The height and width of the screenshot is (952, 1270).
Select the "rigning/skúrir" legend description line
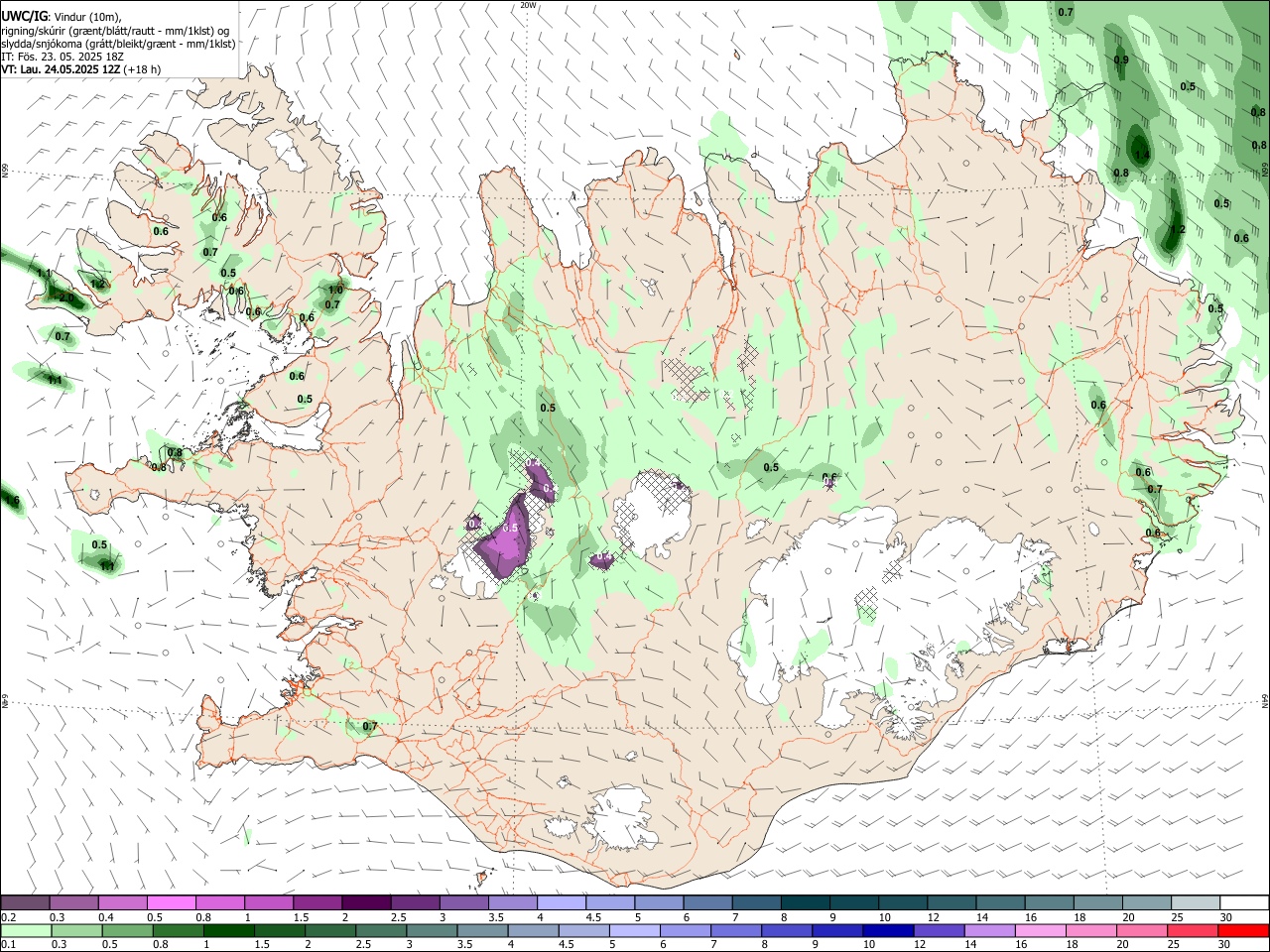pyautogui.click(x=115, y=31)
